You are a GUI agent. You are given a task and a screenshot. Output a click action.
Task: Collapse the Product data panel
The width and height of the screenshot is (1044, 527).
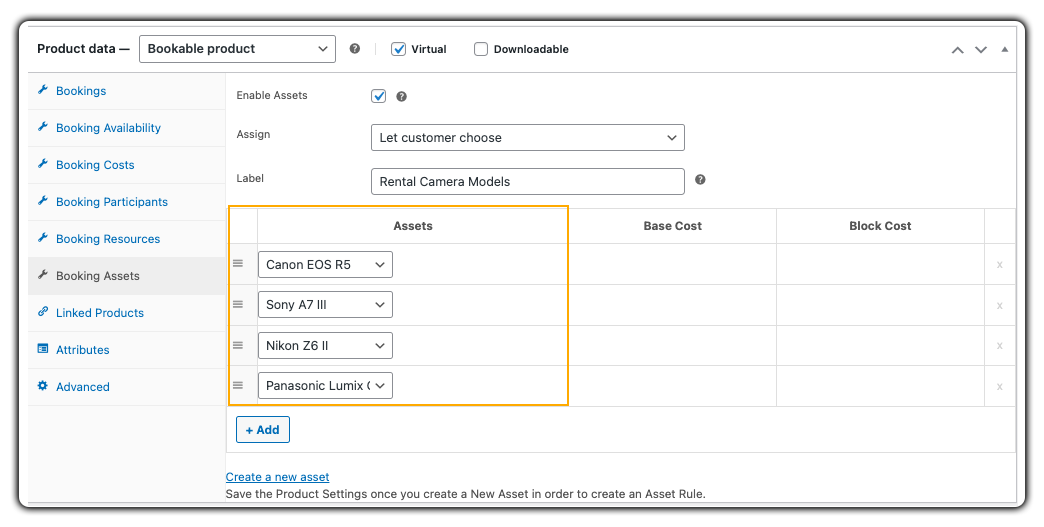[x=1004, y=49]
